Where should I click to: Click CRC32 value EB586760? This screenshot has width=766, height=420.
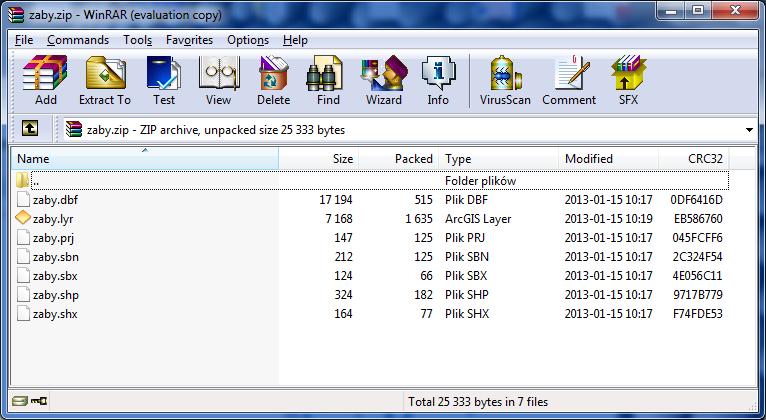(x=698, y=219)
